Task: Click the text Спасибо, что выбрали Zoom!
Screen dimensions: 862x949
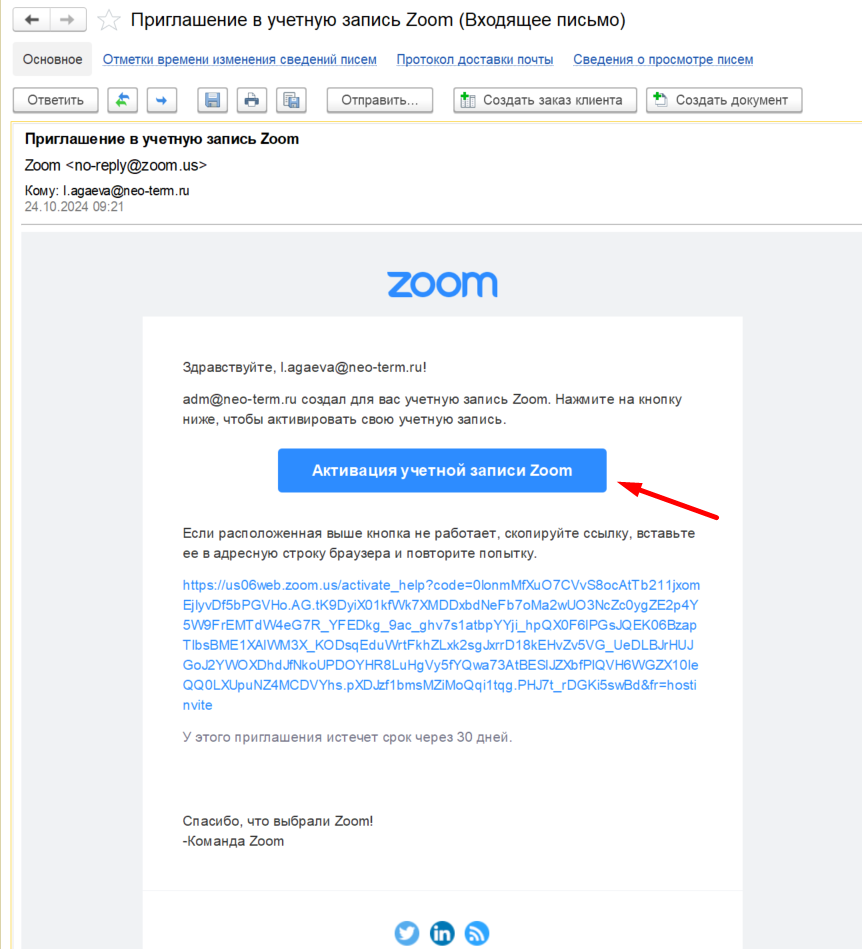Action: coord(278,821)
